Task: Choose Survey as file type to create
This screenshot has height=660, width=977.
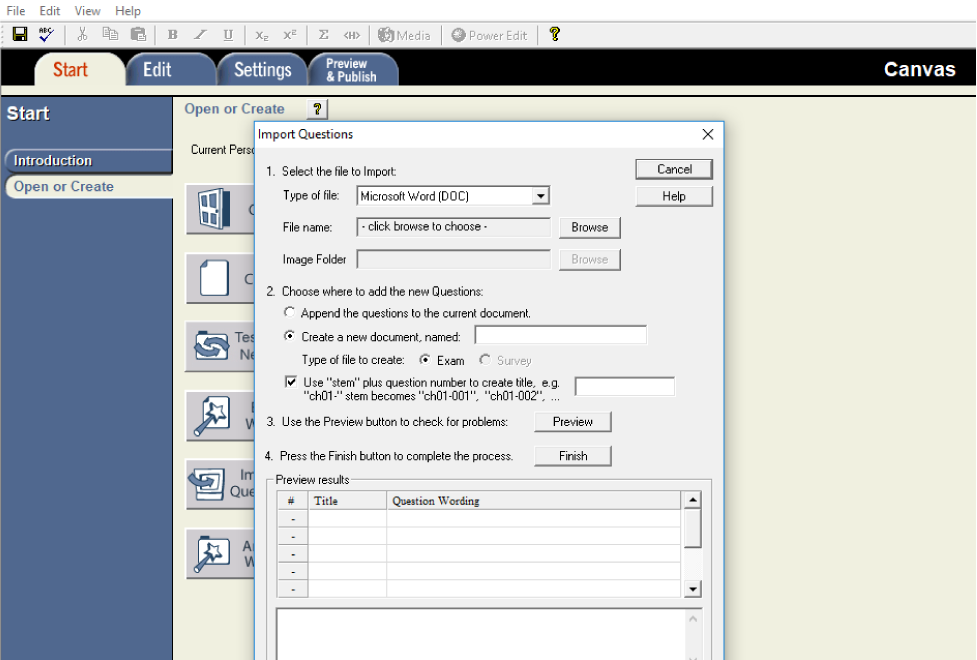Action: click(485, 360)
